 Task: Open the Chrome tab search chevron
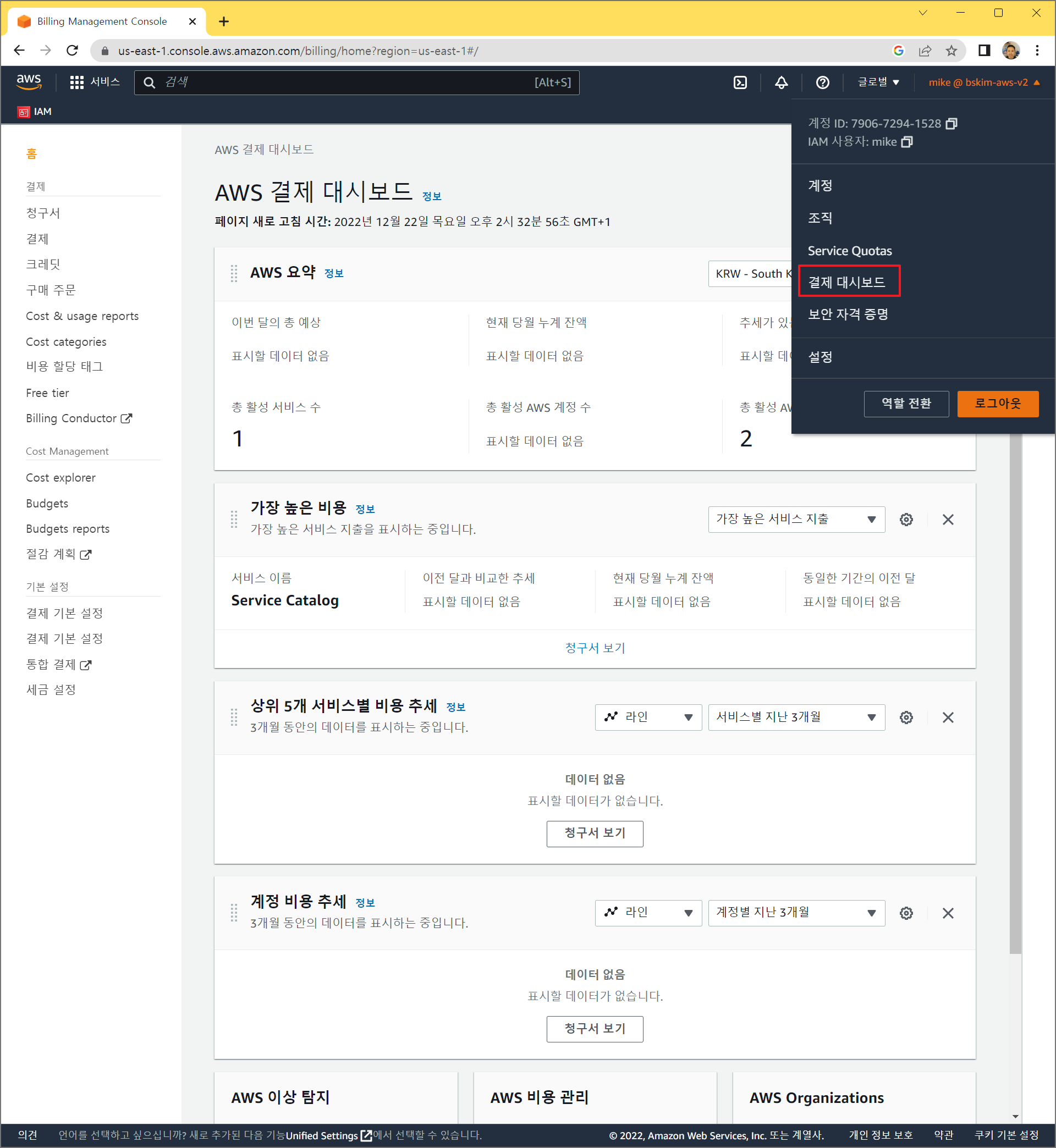pyautogui.click(x=922, y=13)
